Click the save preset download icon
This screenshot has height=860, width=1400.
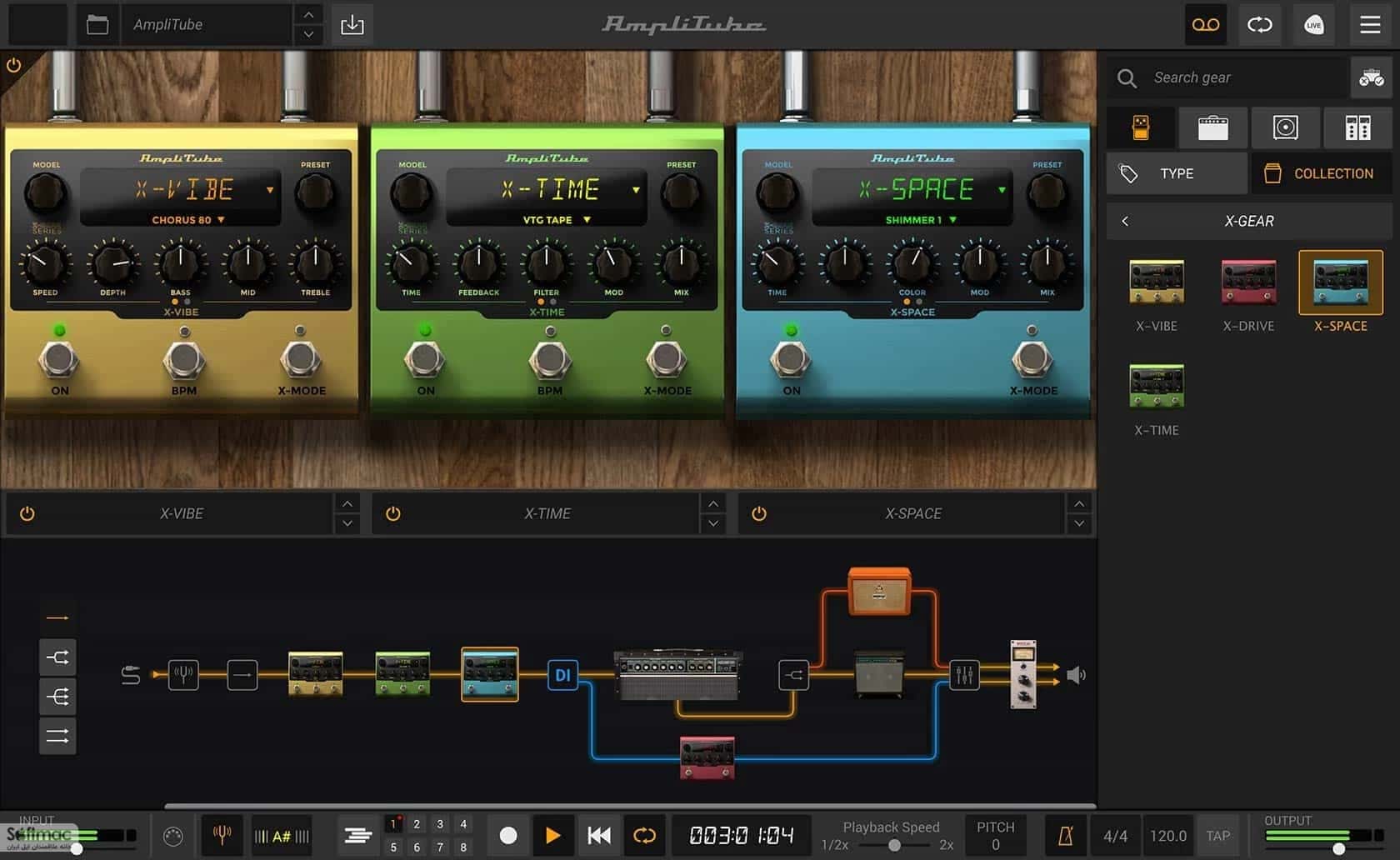(x=352, y=24)
